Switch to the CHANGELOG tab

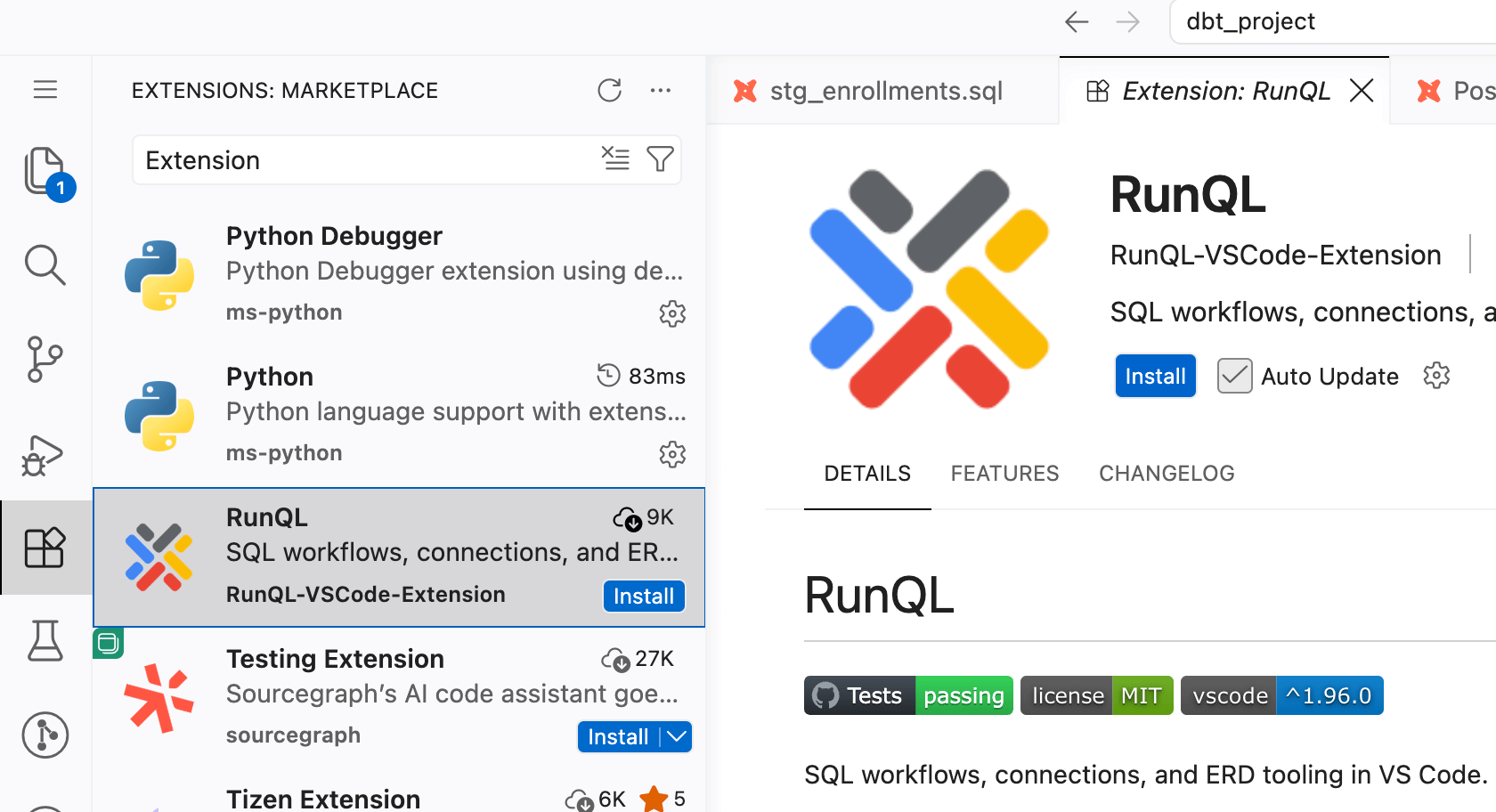point(1167,473)
